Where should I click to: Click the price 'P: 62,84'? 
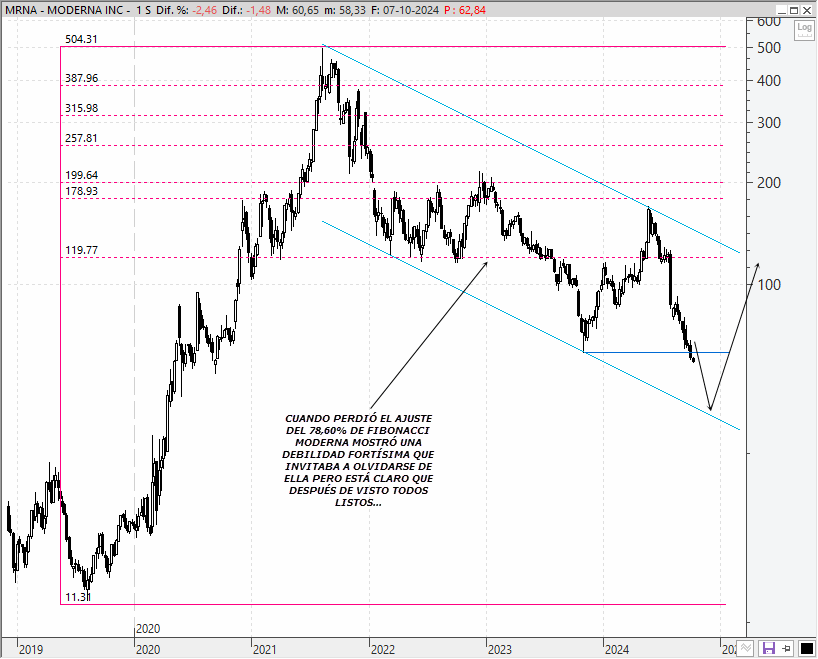[x=465, y=10]
